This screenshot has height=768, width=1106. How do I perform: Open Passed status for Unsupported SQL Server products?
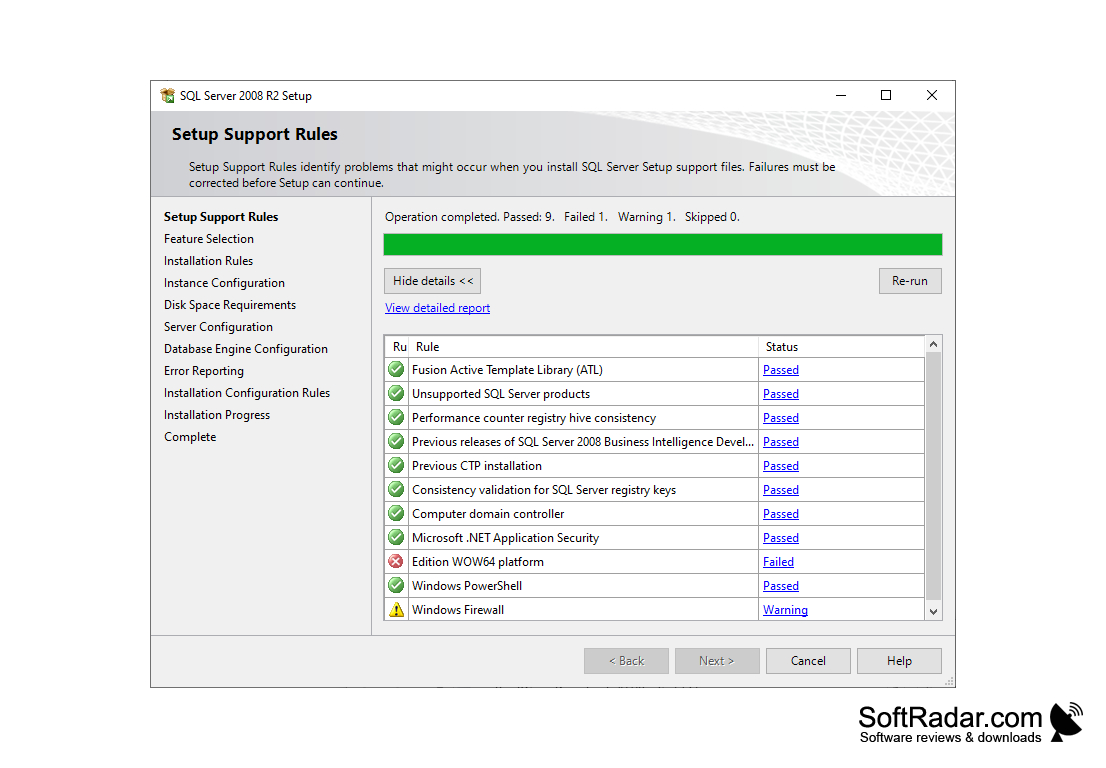pyautogui.click(x=781, y=394)
